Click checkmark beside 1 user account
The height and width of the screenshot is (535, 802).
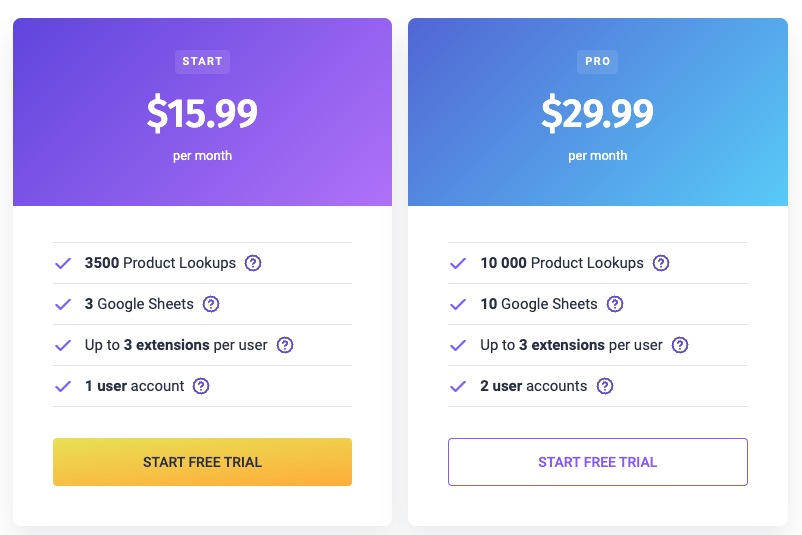pos(63,386)
